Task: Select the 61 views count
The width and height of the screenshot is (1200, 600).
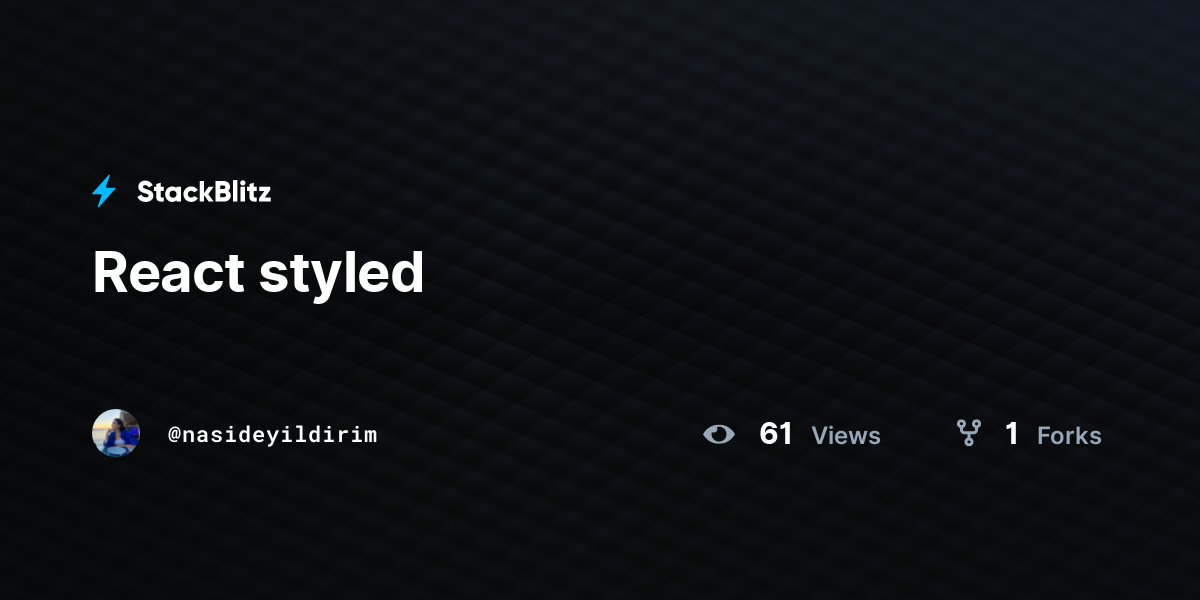Action: point(776,434)
